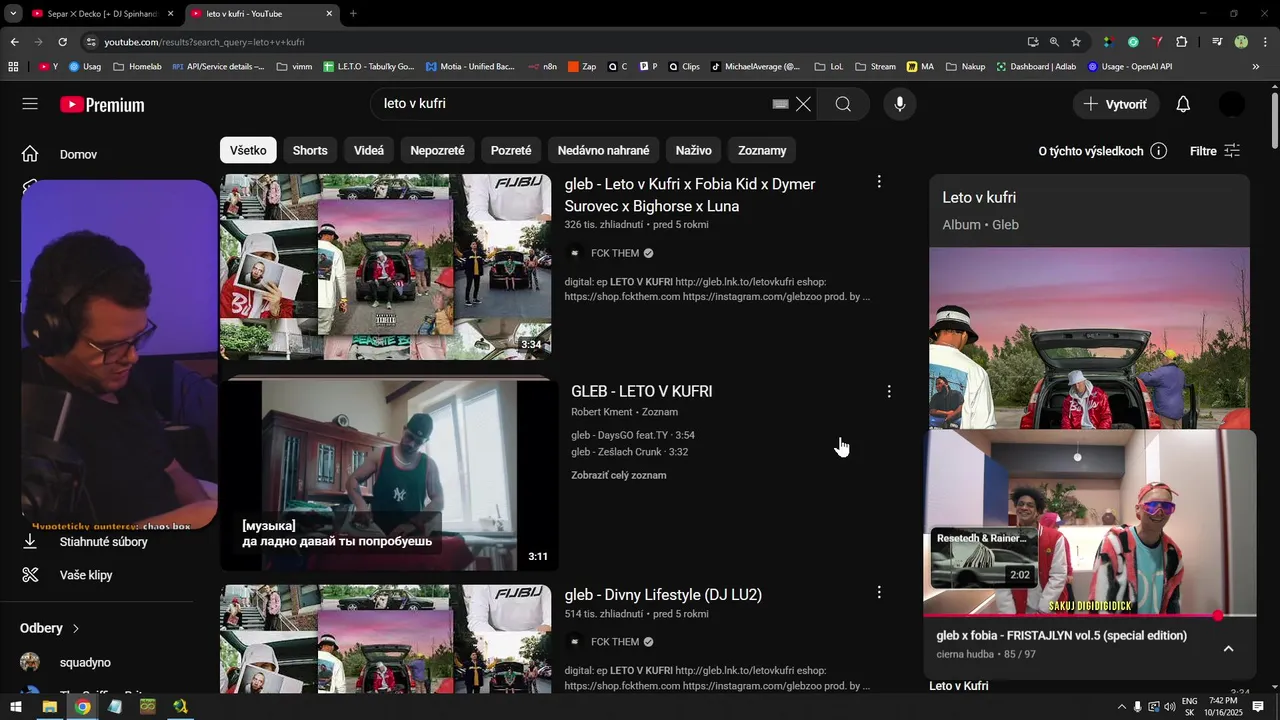Open the Windows notification center icon
1280x720 pixels.
(1258, 707)
